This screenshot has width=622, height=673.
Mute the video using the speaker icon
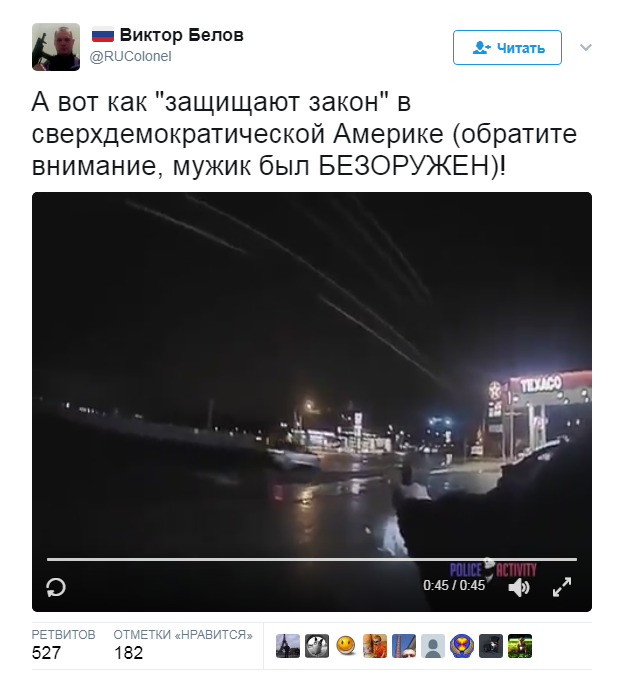tap(519, 587)
